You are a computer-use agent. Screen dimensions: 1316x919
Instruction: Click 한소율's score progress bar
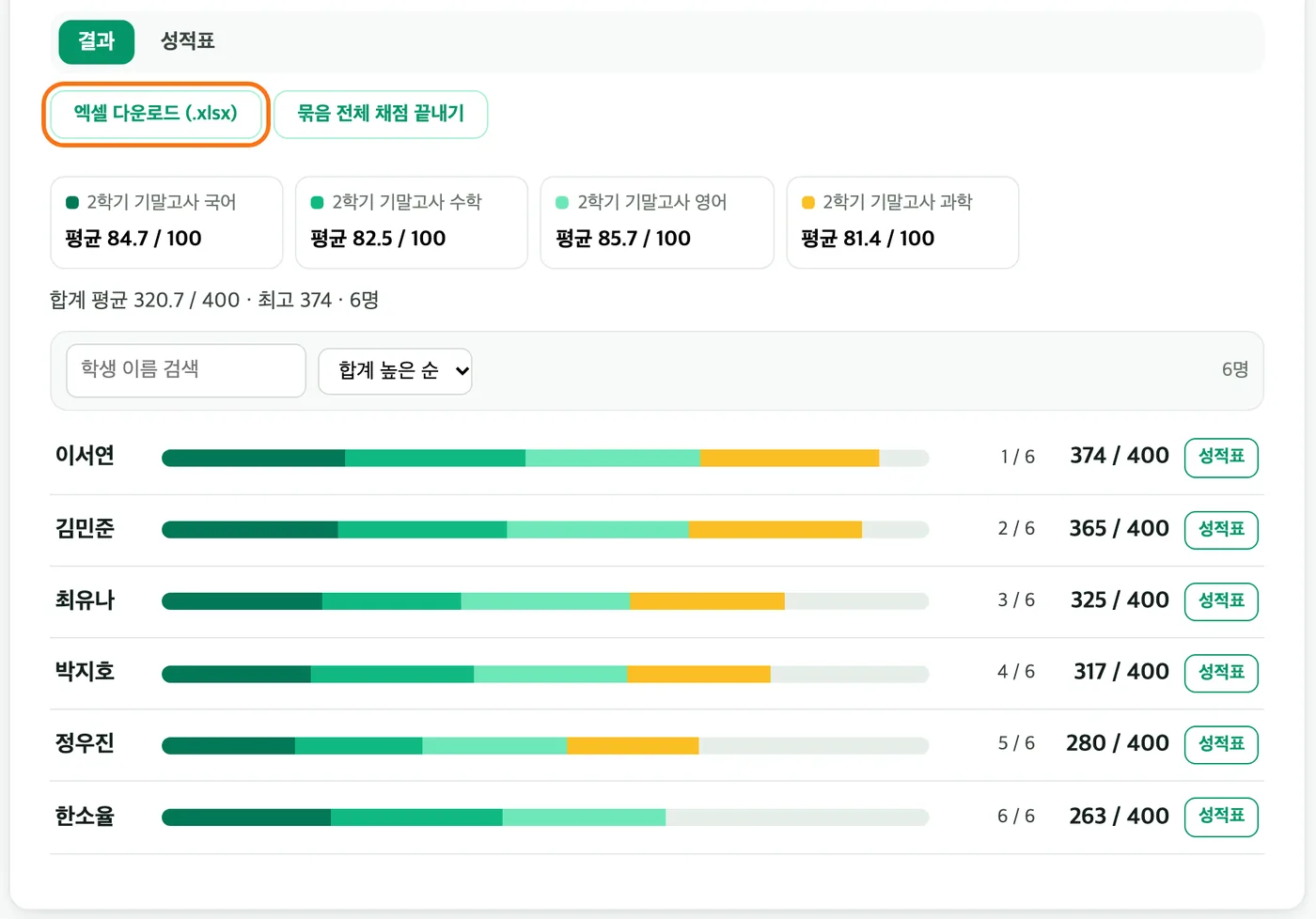545,818
